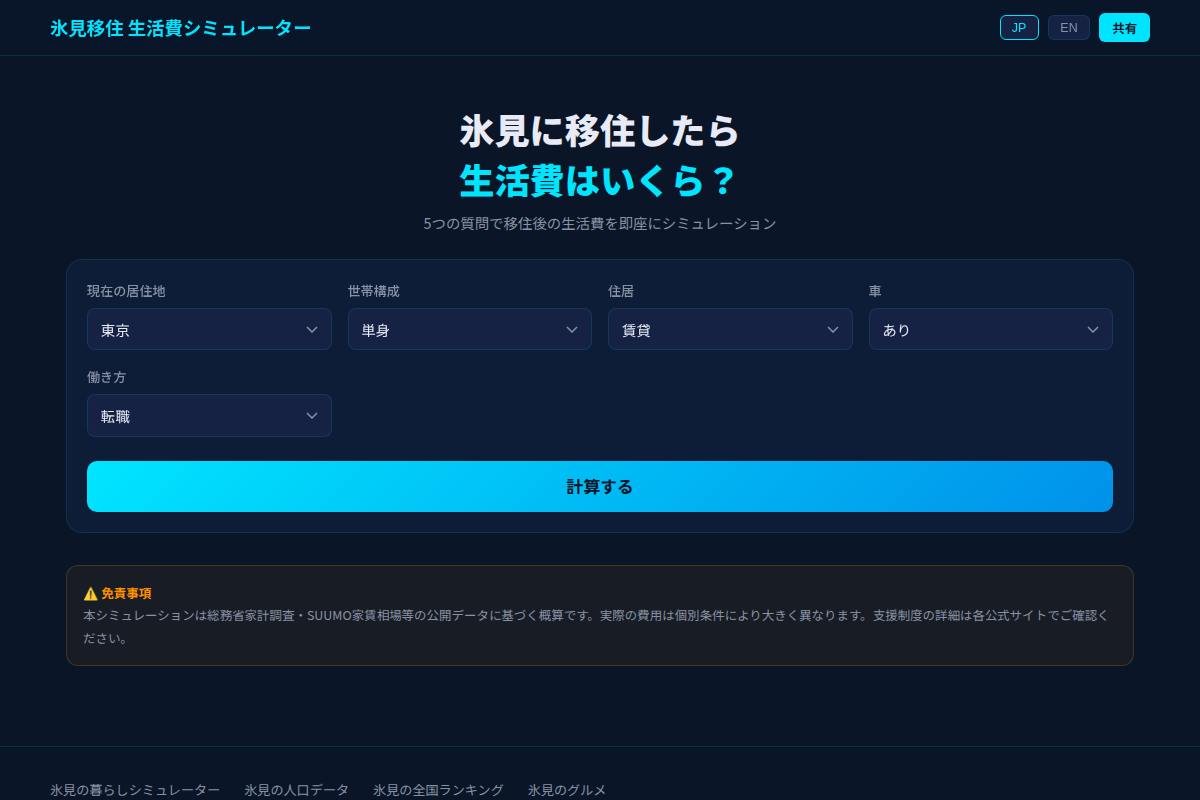Click inside the 賃貸 selection field
Screen dimensions: 1200x800
pos(700,328)
